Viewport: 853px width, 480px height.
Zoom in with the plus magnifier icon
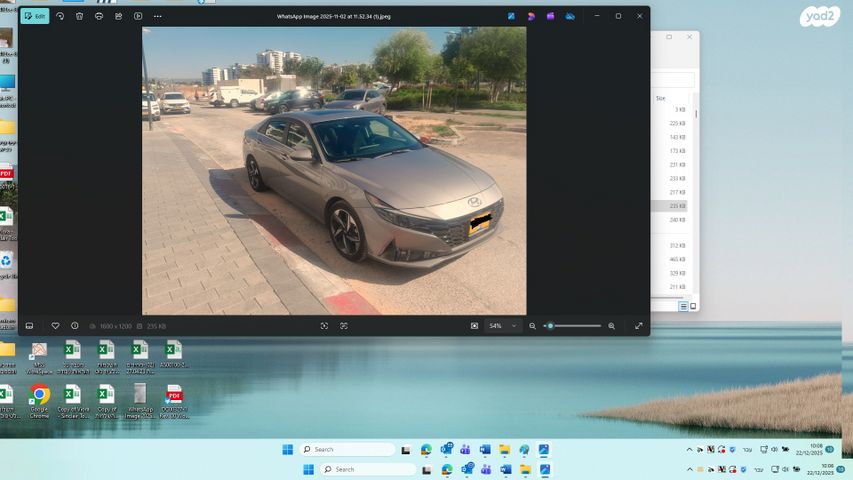(x=611, y=326)
